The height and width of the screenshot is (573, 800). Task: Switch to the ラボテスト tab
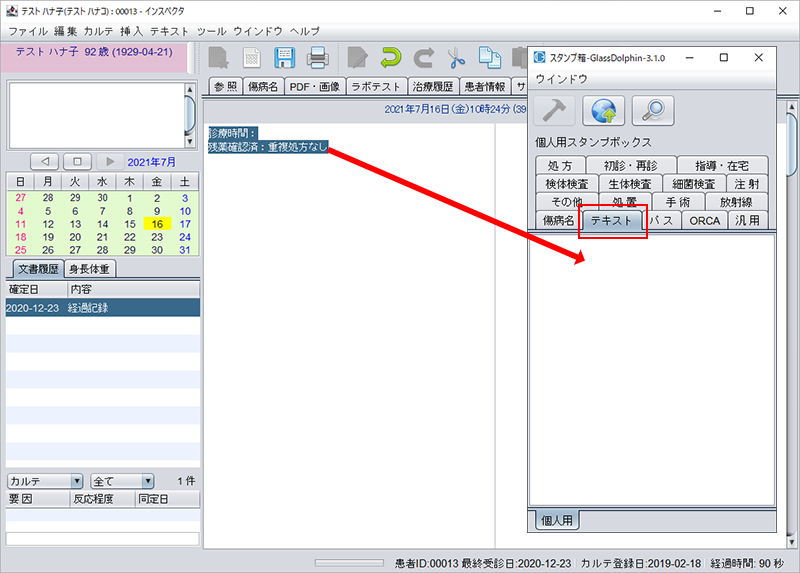tap(374, 87)
